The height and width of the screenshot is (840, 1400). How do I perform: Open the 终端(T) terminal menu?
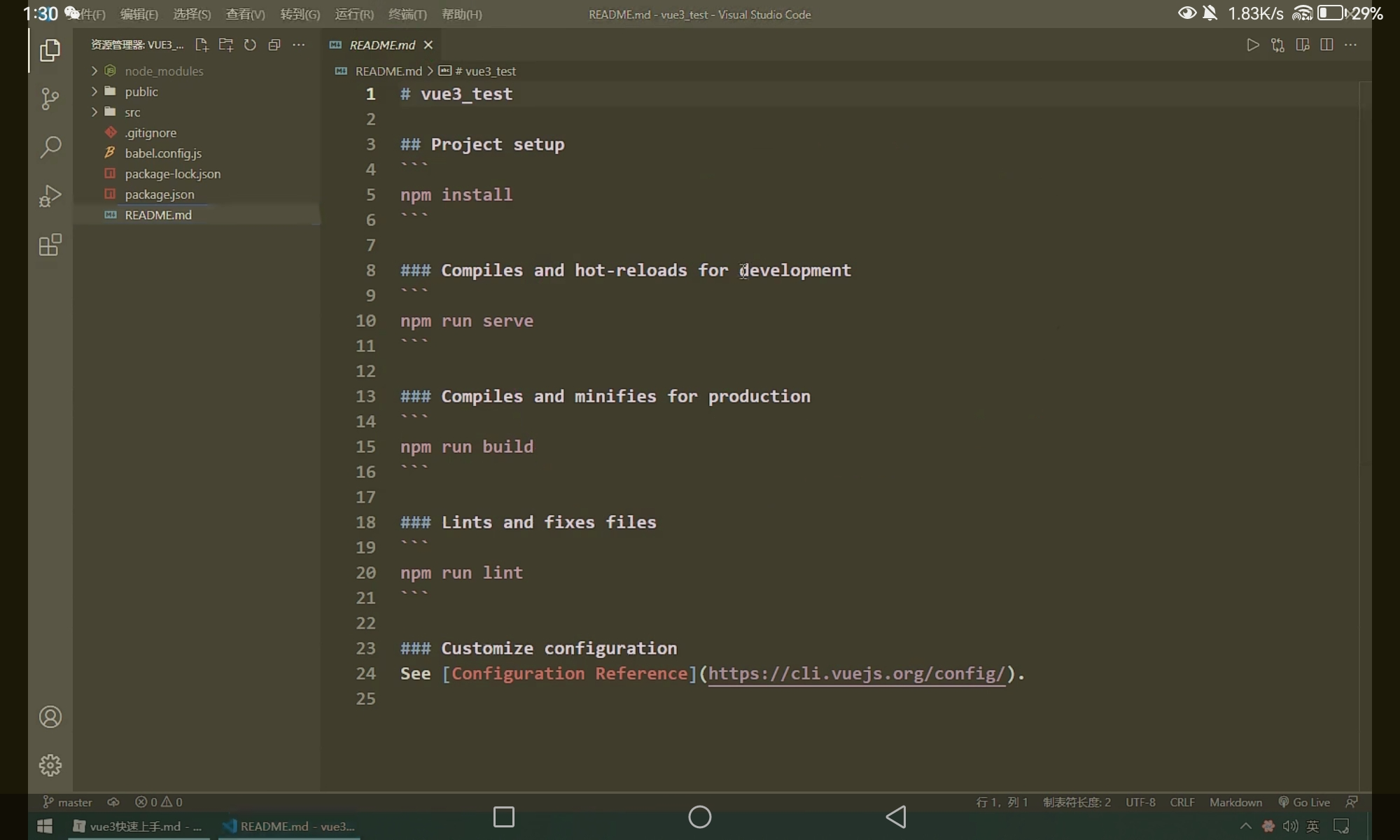pos(407,14)
